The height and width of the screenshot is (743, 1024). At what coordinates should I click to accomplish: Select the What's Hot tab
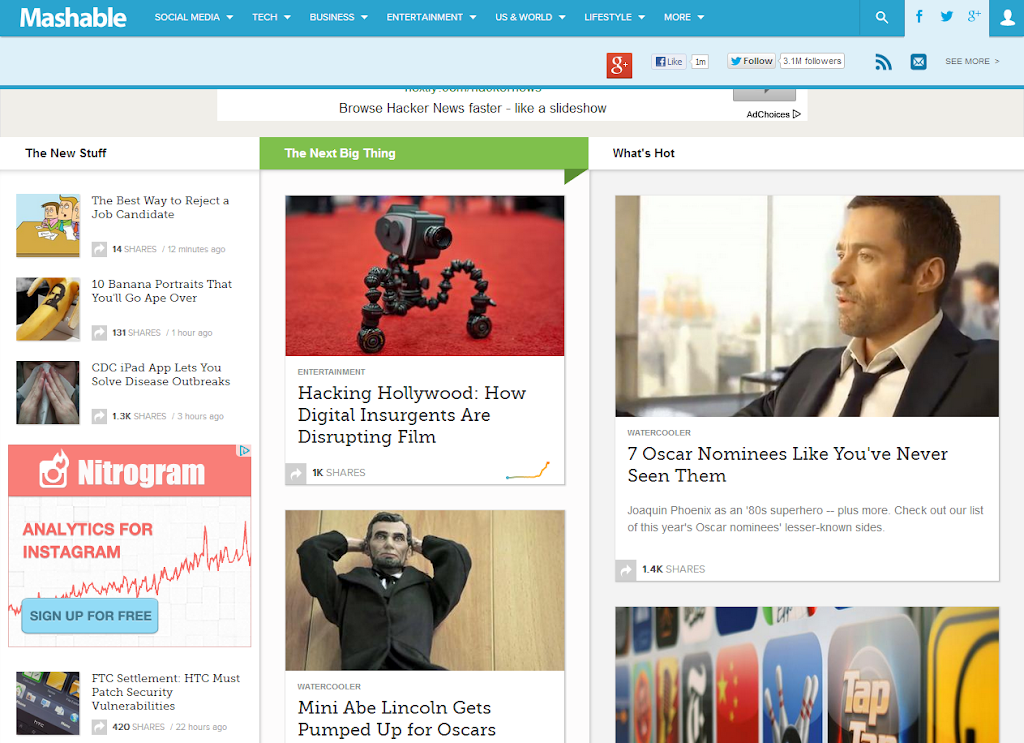click(x=644, y=153)
